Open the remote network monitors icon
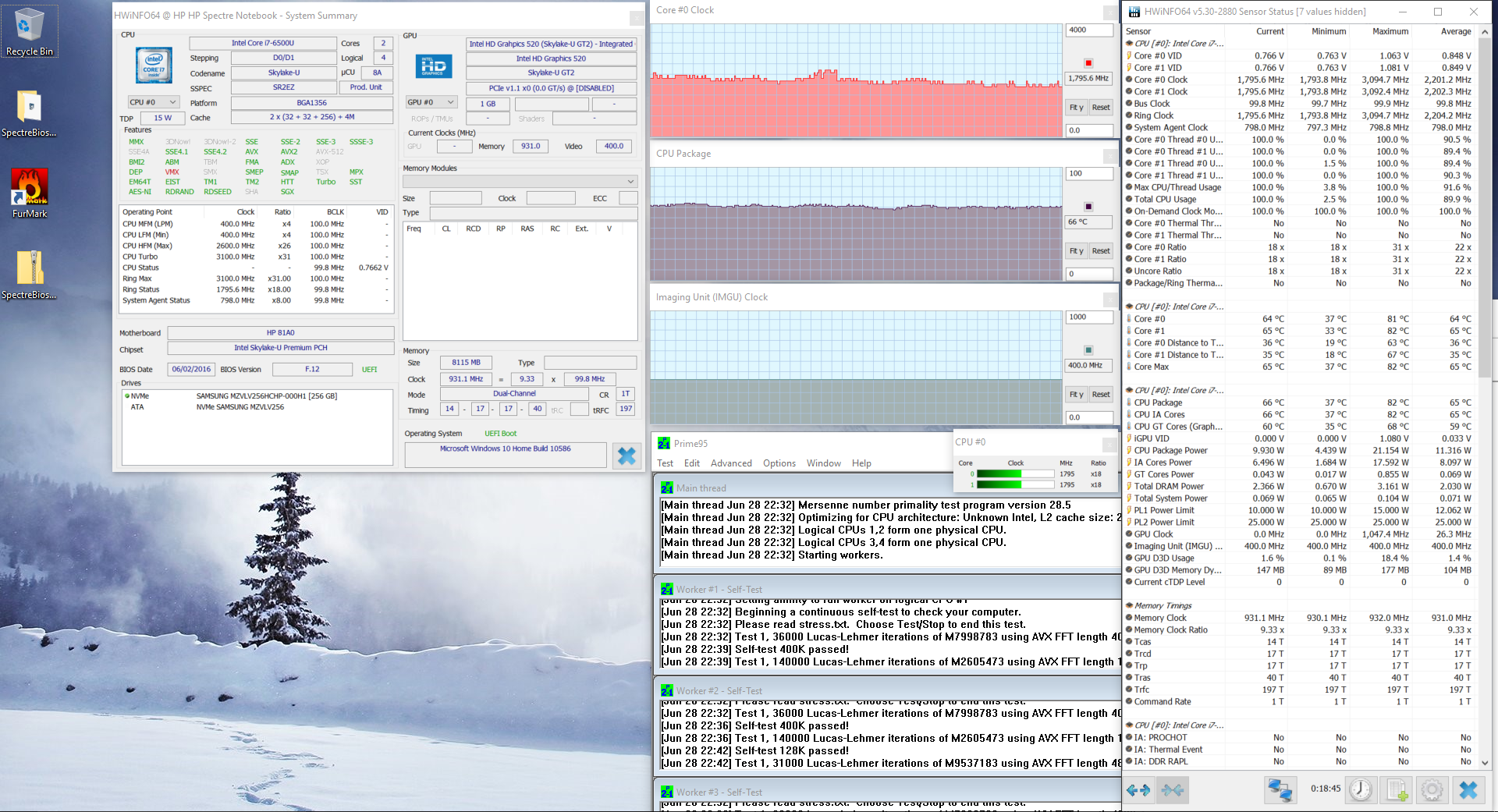Image resolution: width=1498 pixels, height=812 pixels. pos(1280,790)
